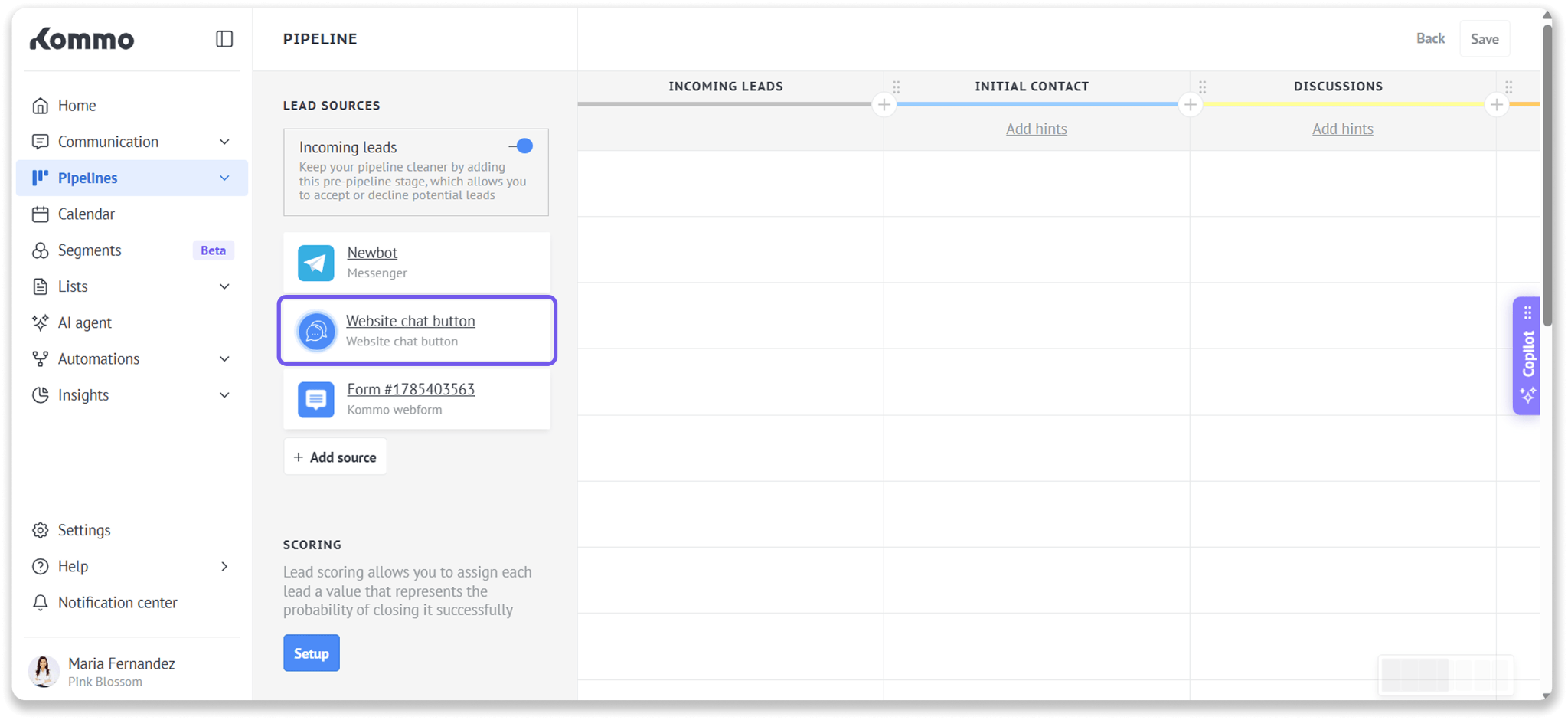Click the Back button
This screenshot has height=720, width=1568.
[1430, 38]
